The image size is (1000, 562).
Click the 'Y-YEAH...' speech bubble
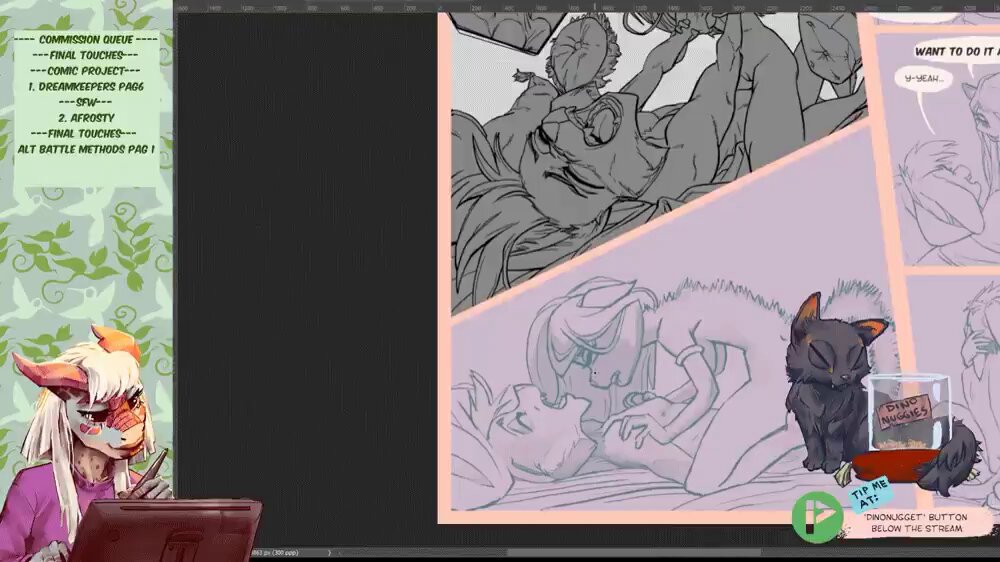923,79
